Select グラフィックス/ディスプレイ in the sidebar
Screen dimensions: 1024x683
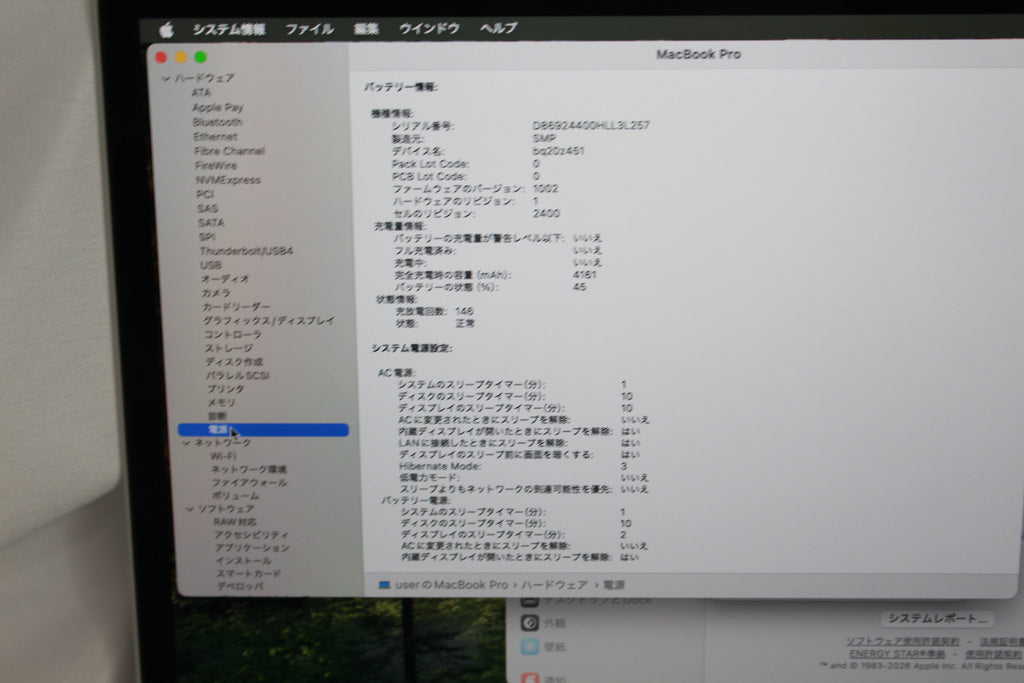[x=268, y=321]
